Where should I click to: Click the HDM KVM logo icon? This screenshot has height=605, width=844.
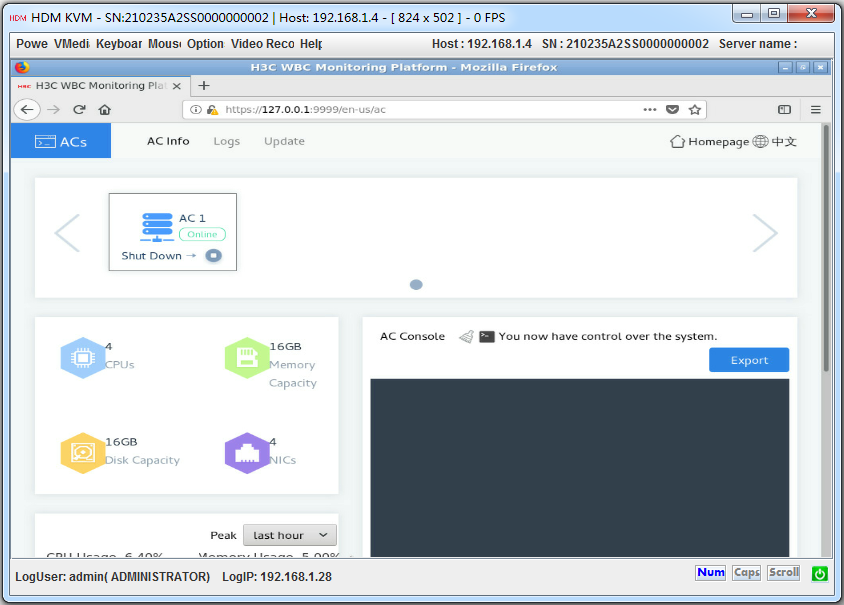click(x=18, y=18)
